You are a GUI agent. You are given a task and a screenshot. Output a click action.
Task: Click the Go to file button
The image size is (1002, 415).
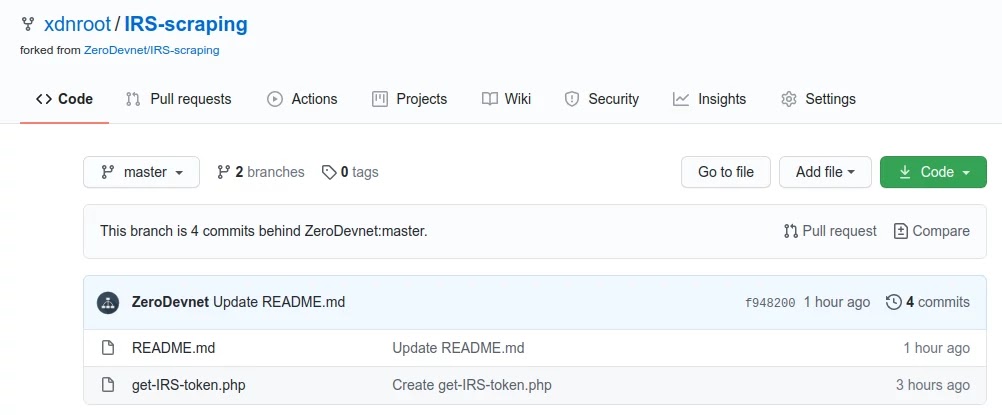pos(726,172)
